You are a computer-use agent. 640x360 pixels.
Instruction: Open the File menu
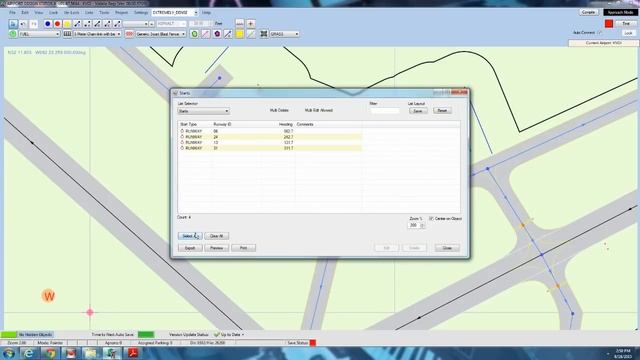pos(13,13)
